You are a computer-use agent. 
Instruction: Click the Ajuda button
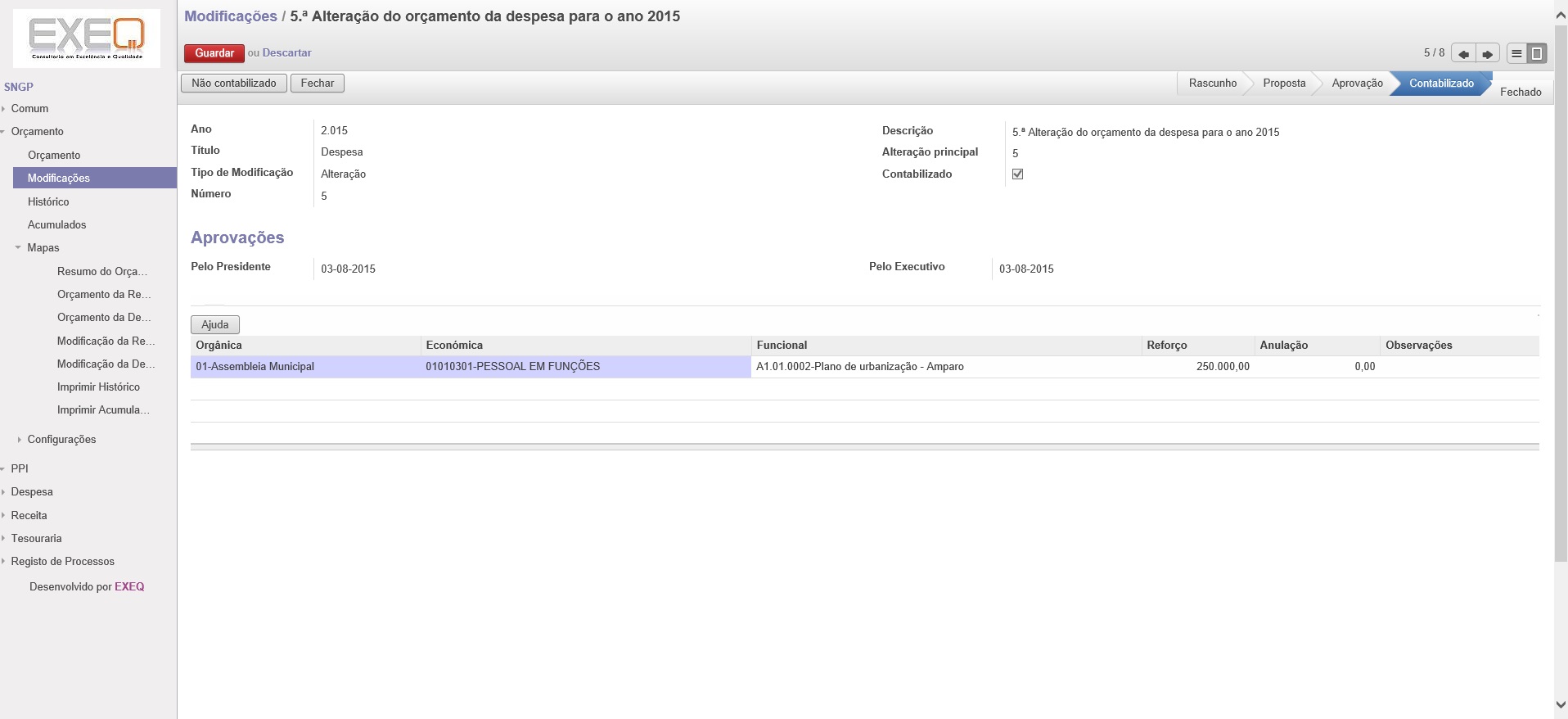215,325
